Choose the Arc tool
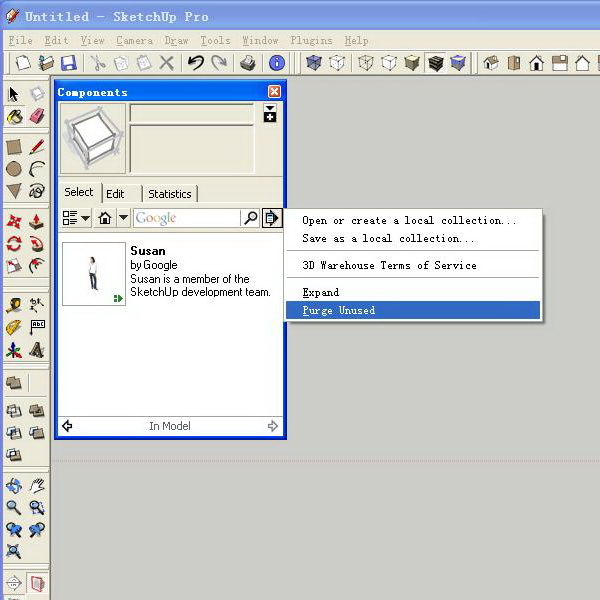The width and height of the screenshot is (600, 600). tap(37, 169)
